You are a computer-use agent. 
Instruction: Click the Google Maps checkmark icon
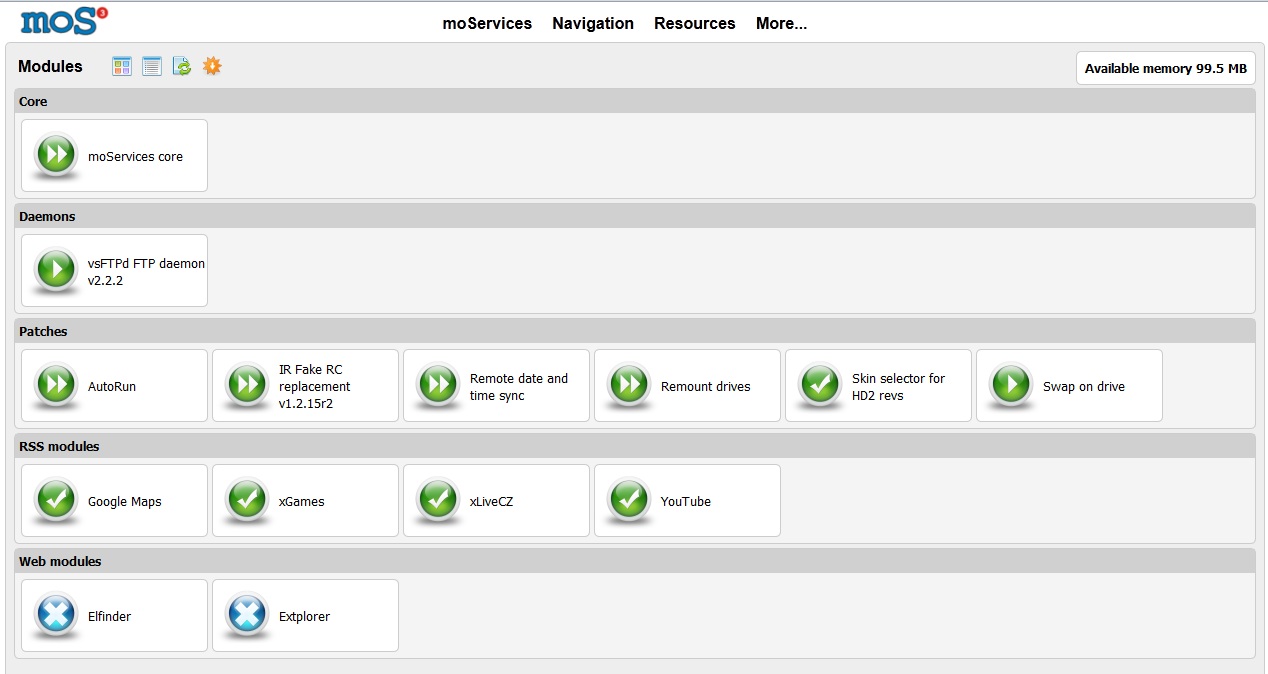[x=56, y=500]
